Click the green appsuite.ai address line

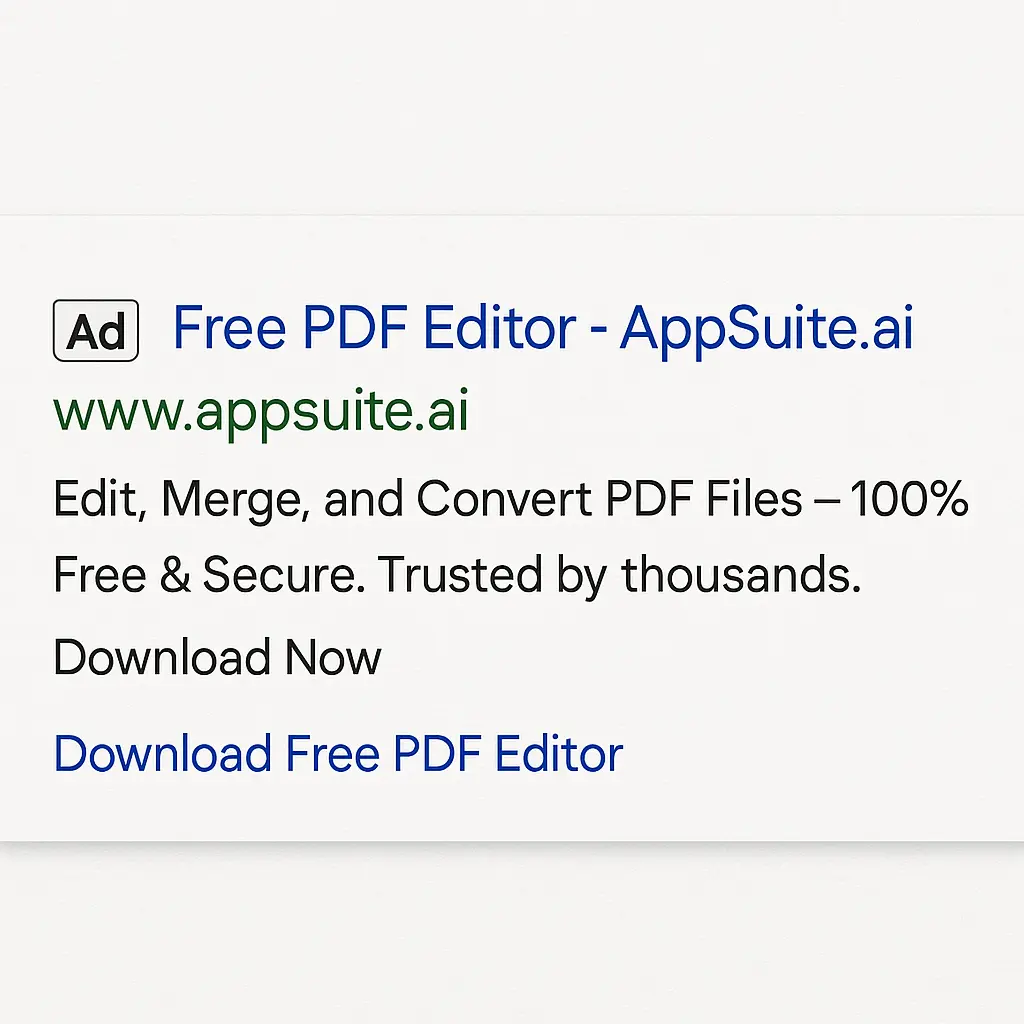260,408
